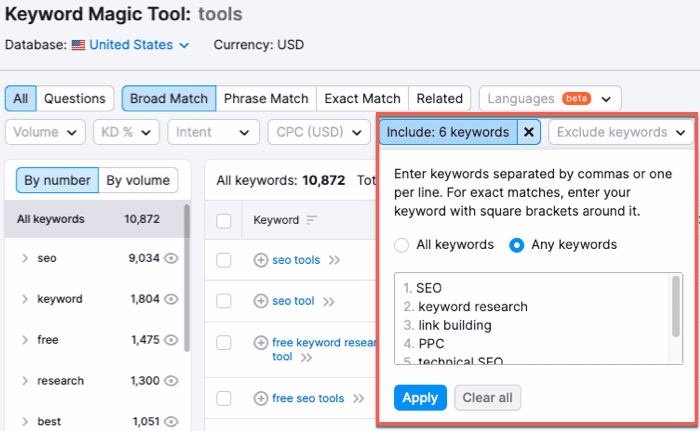700x431 pixels.
Task: Expand the 'free' keyword group
Action: [x=24, y=340]
